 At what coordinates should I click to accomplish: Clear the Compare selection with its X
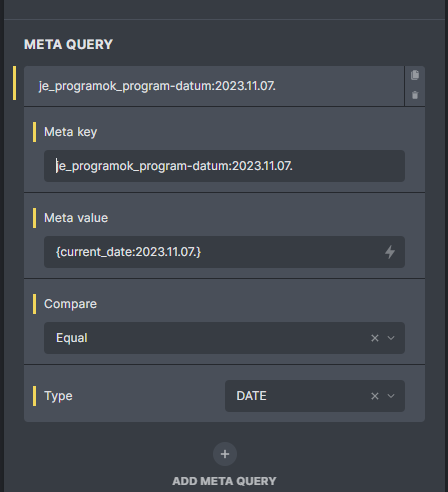pos(375,338)
